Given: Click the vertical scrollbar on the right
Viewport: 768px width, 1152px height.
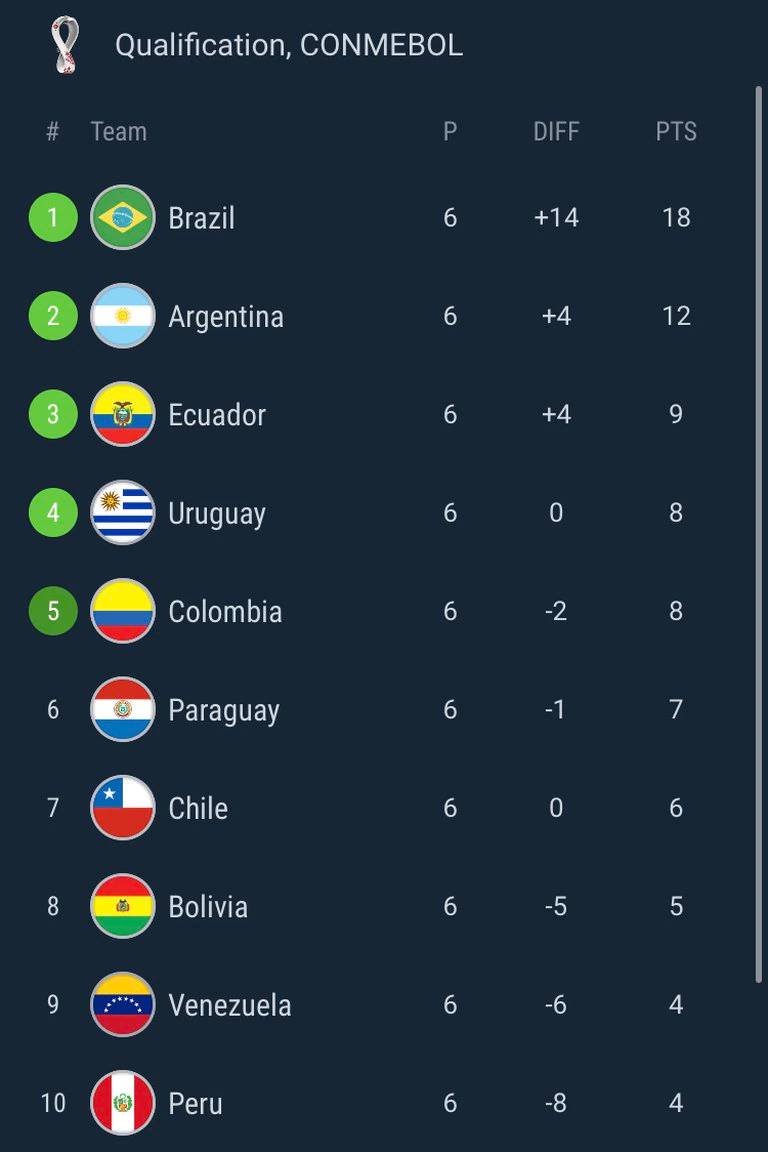Looking at the screenshot, I should click(x=758, y=534).
